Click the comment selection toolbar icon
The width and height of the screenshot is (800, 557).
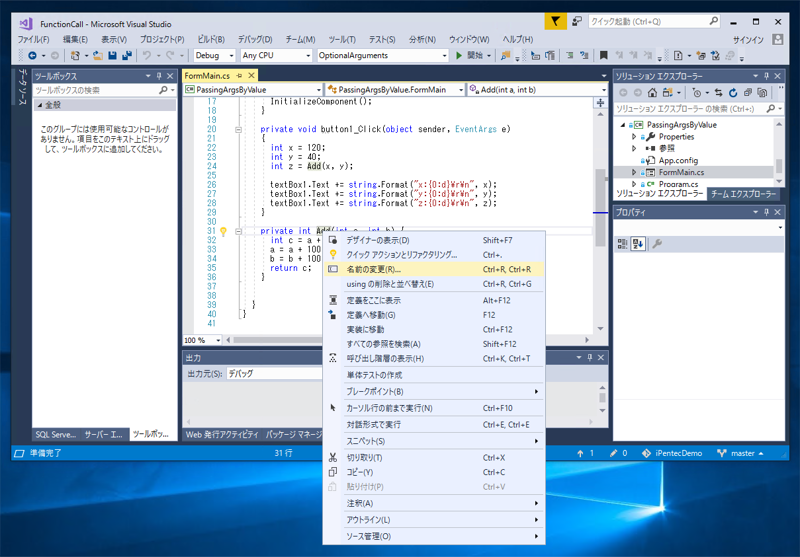pyautogui.click(x=570, y=55)
